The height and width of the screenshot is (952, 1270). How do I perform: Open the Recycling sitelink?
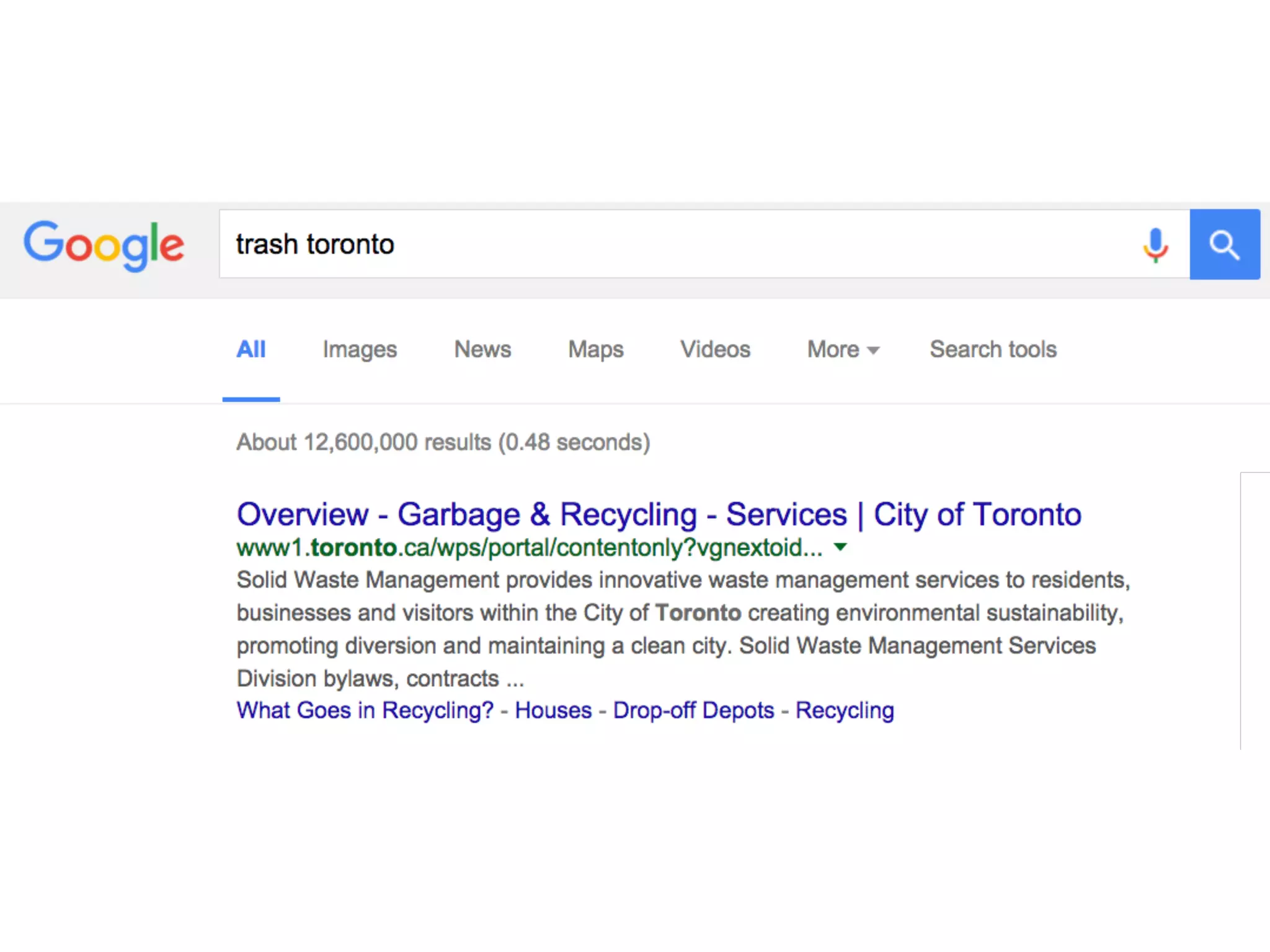coord(845,710)
